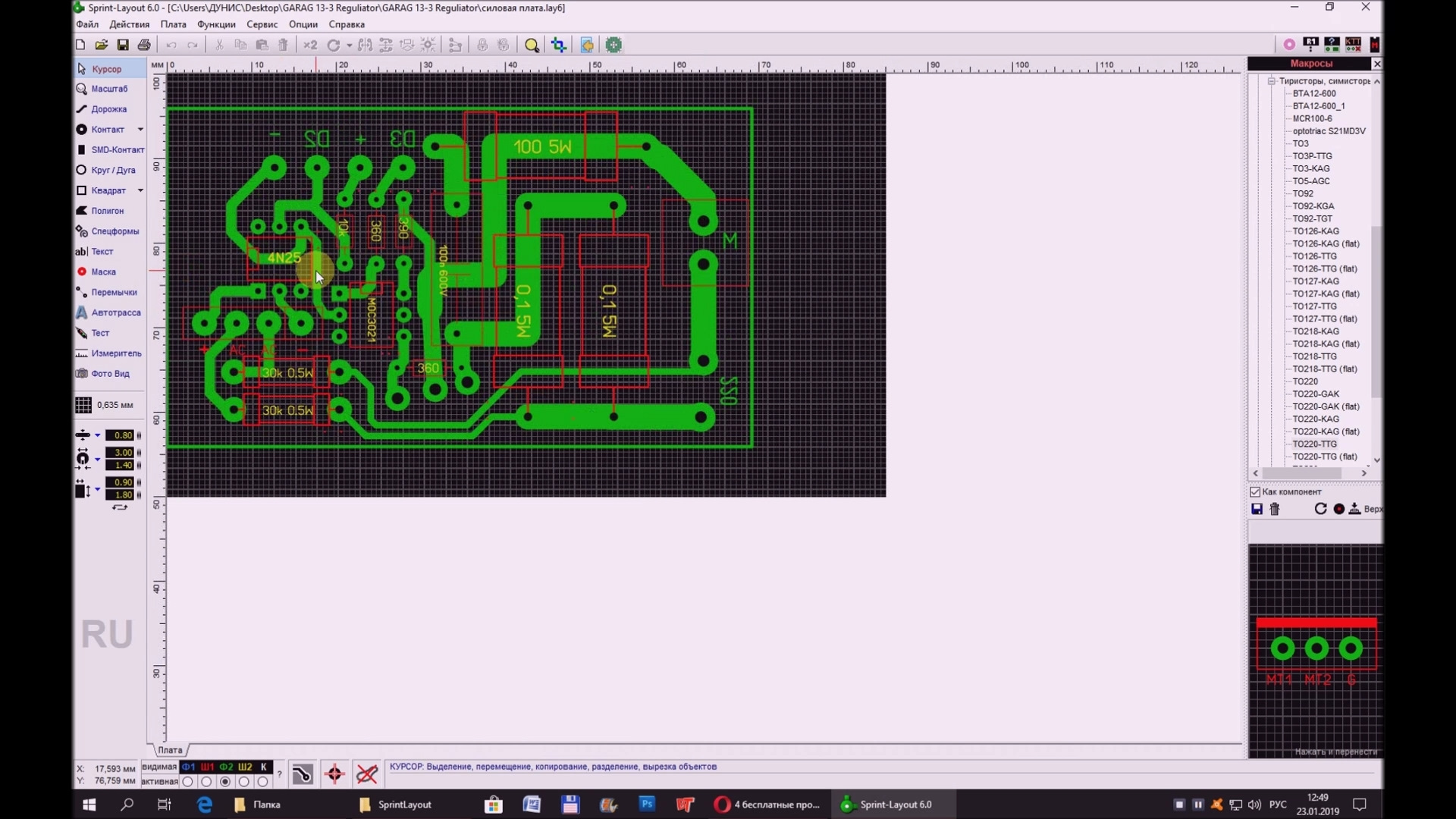Open the Квадрат shape dropdown
The image size is (1456, 819).
pos(141,190)
